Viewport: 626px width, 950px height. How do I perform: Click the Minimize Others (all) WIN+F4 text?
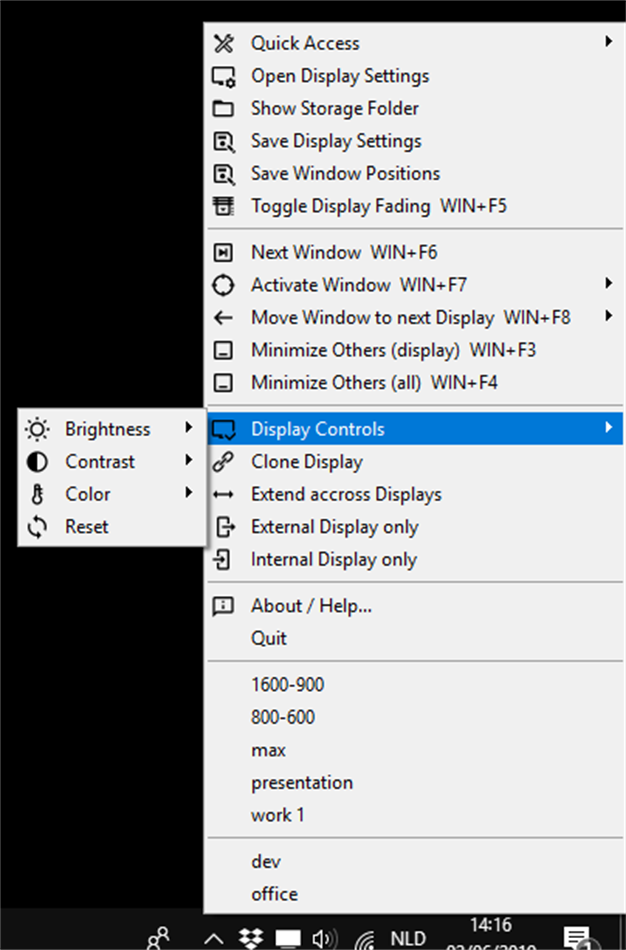point(375,383)
